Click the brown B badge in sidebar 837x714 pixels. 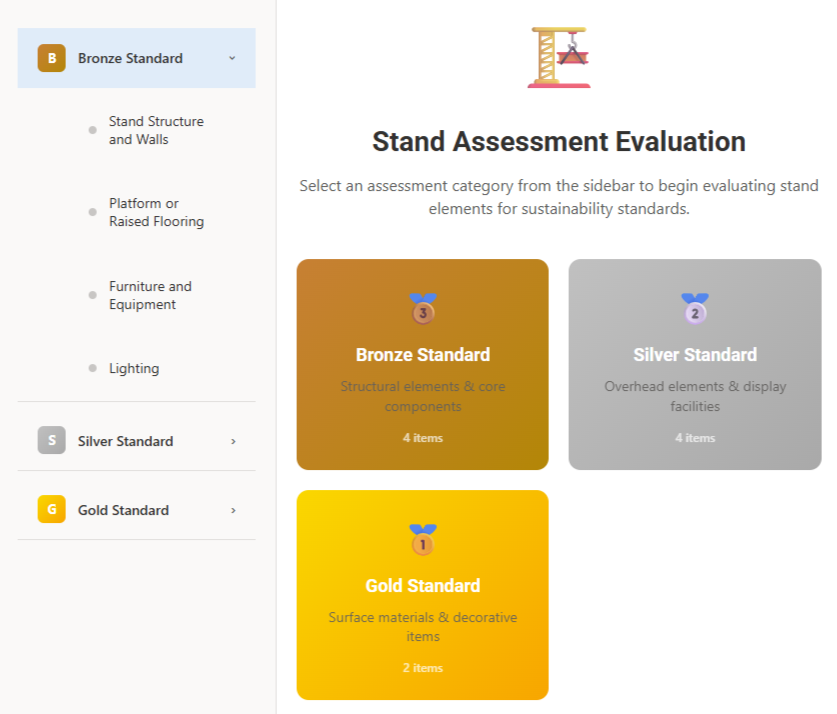click(51, 58)
